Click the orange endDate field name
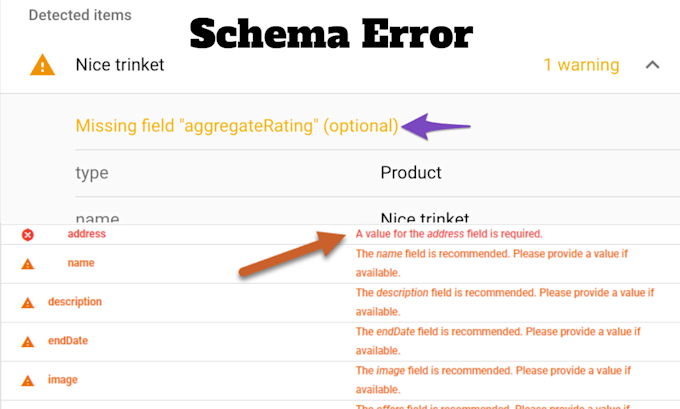The image size is (680, 409). point(68,340)
